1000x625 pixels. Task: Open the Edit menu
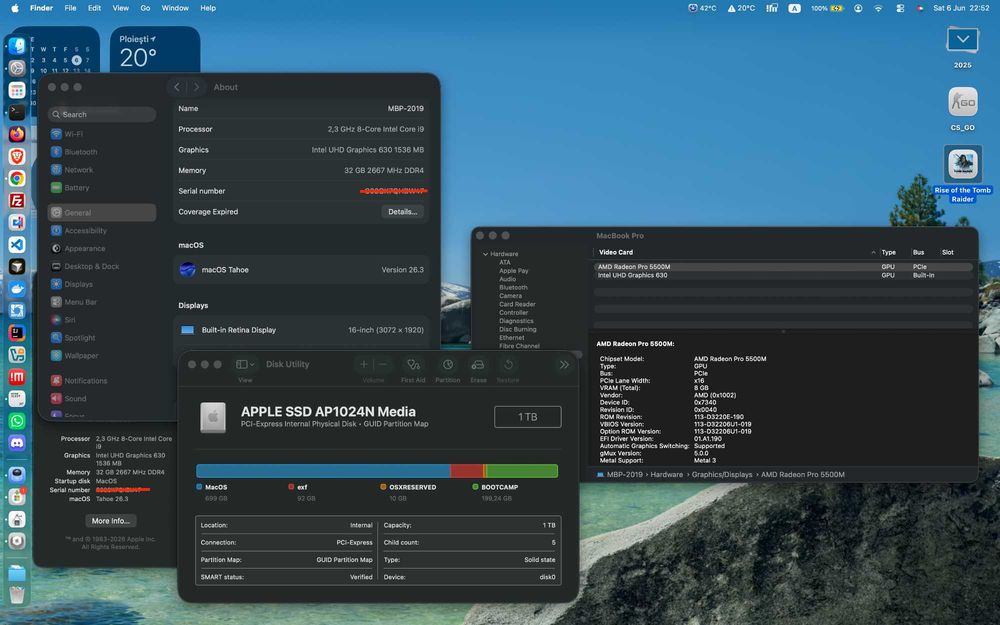coord(94,8)
